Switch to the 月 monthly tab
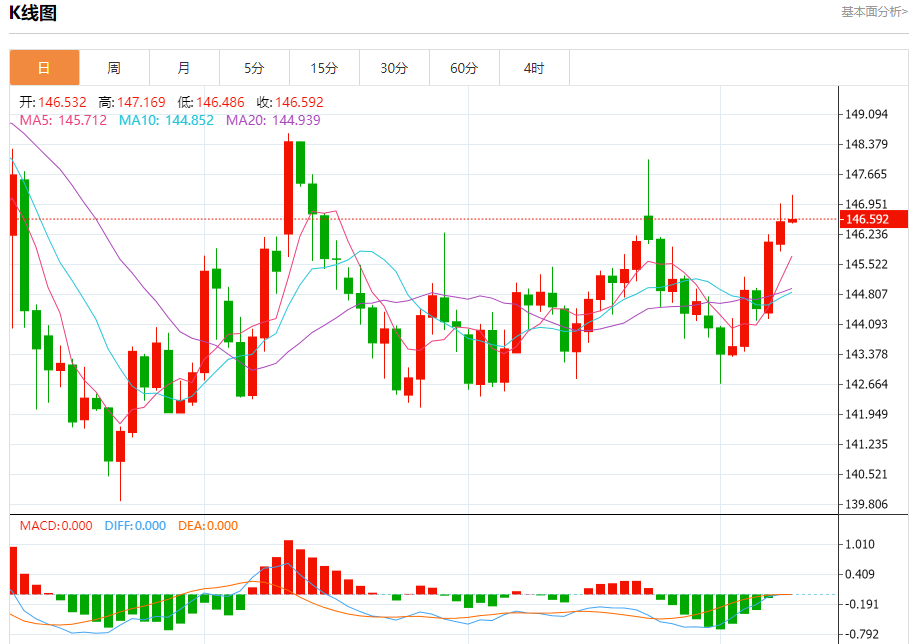 click(184, 68)
